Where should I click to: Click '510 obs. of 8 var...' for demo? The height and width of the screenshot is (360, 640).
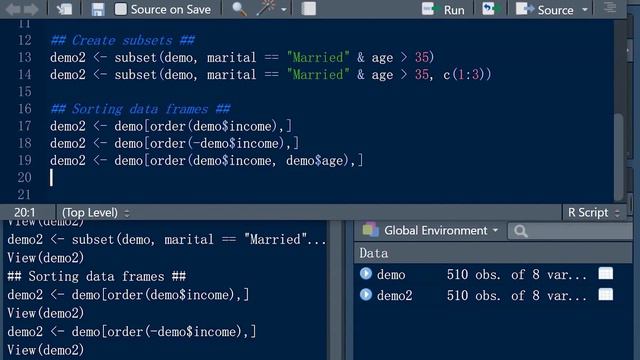[x=517, y=274]
